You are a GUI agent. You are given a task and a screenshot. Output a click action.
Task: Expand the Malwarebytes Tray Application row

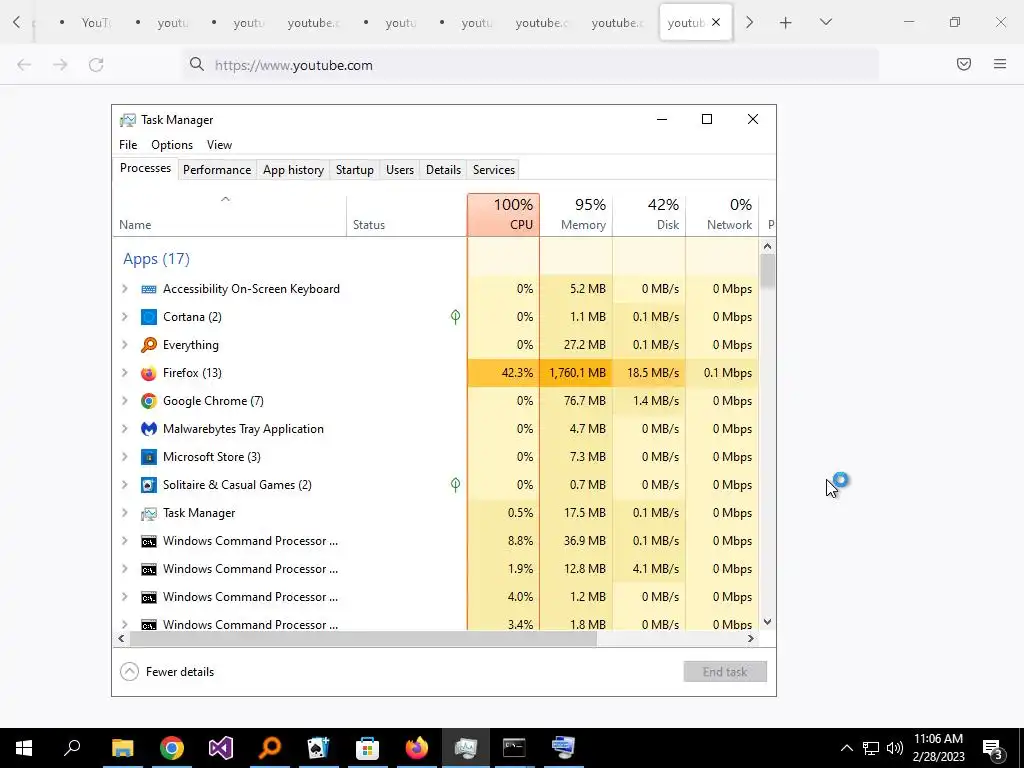point(125,429)
